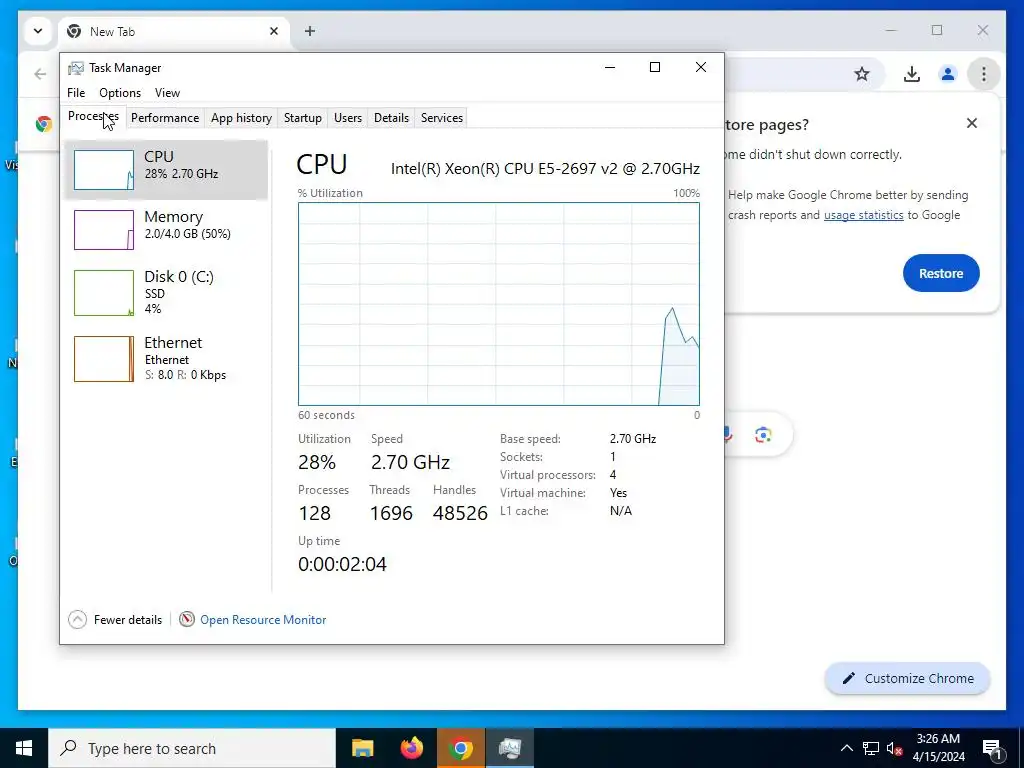Switch to the App history tab
This screenshot has width=1024, height=768.
241,118
